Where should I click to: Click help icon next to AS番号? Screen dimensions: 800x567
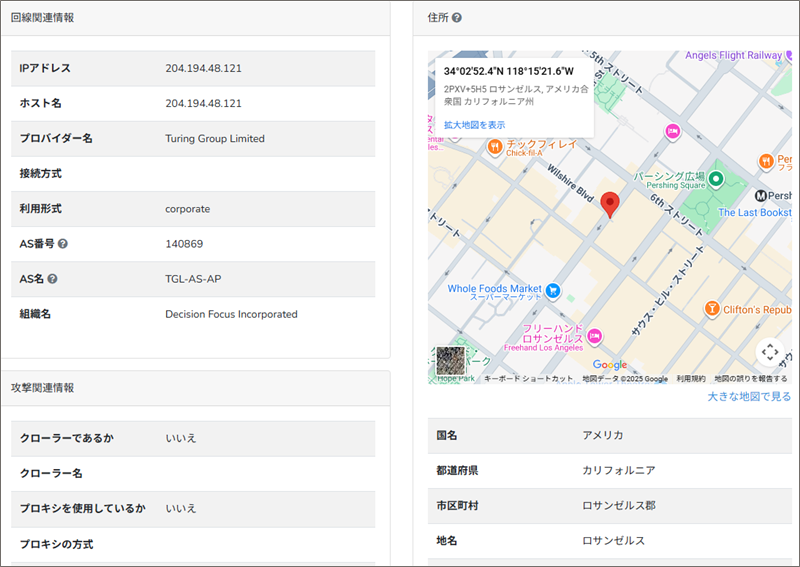(63, 244)
